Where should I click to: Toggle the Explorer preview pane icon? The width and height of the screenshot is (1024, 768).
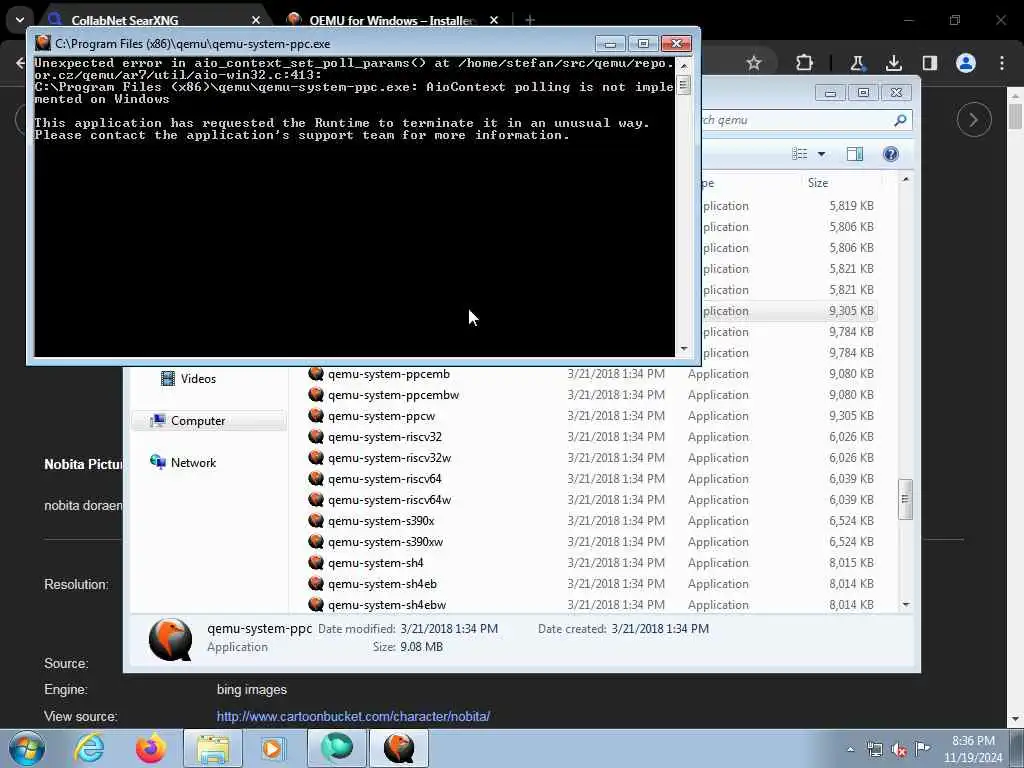tap(855, 154)
